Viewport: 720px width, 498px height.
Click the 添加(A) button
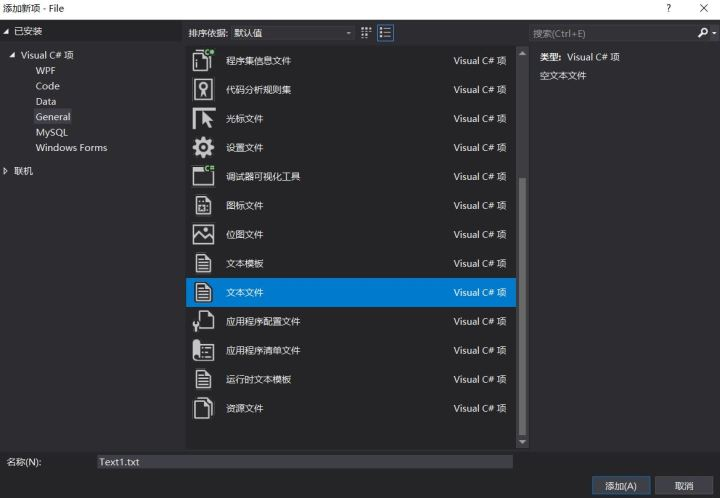pos(620,486)
